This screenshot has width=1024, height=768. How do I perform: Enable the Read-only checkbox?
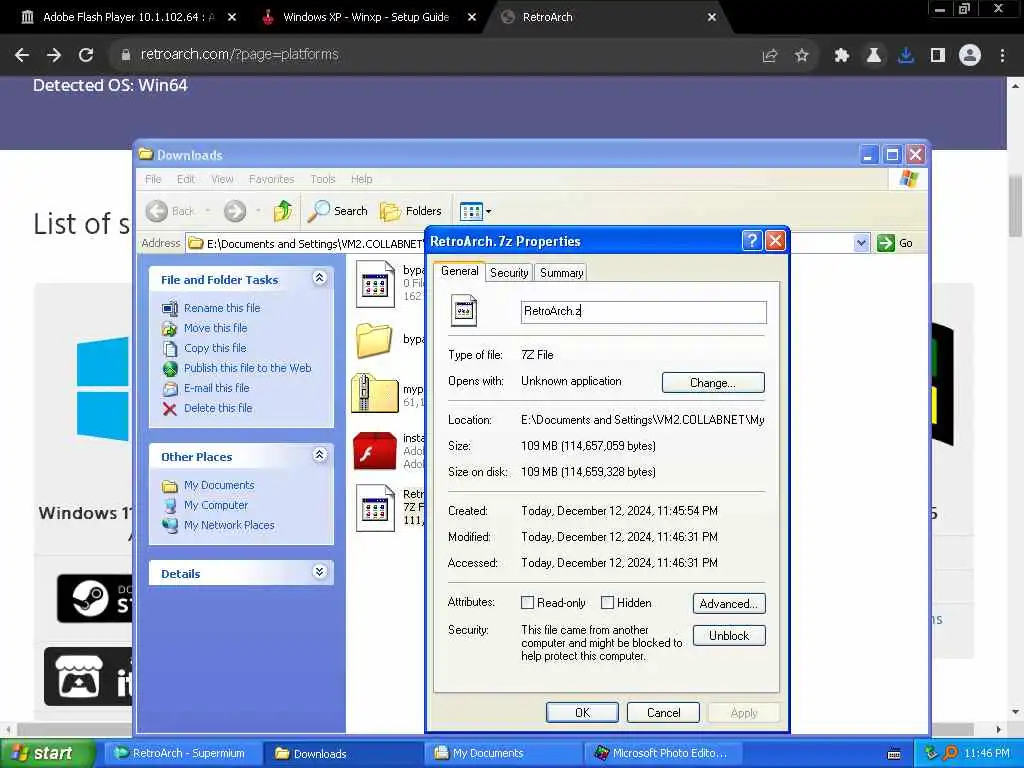527,603
